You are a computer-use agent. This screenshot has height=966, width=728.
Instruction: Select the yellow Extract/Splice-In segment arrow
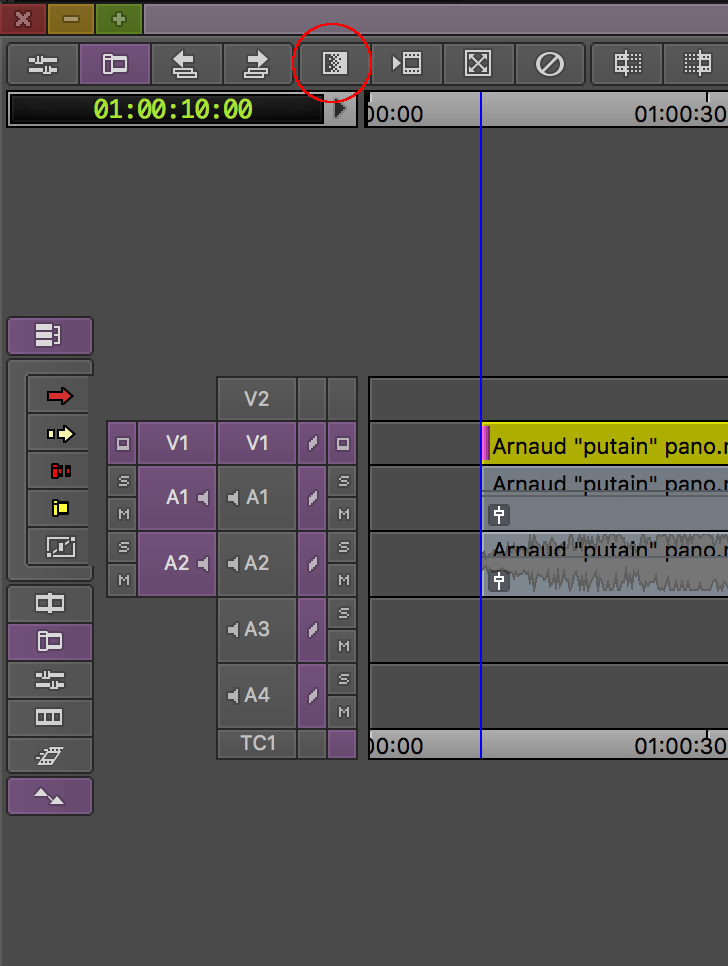coord(60,434)
